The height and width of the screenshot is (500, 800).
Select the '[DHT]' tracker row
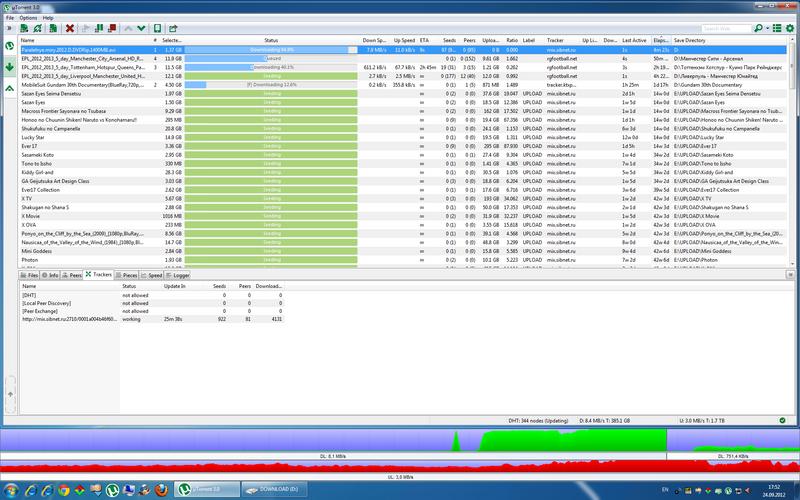152,295
